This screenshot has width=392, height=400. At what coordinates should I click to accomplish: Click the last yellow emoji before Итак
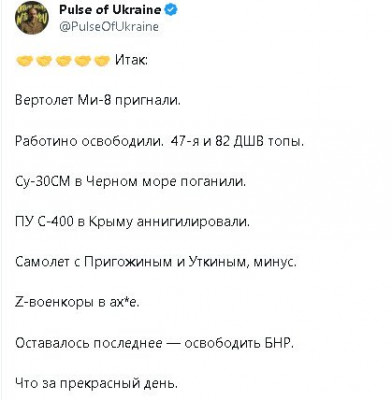102,61
